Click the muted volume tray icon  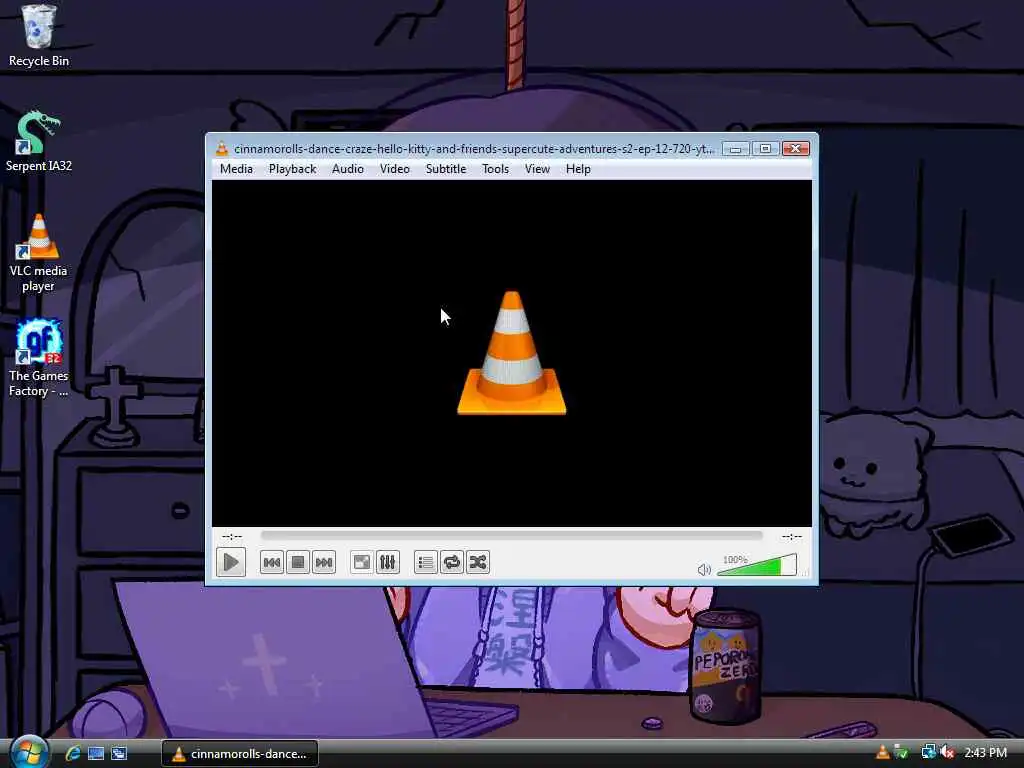point(948,753)
